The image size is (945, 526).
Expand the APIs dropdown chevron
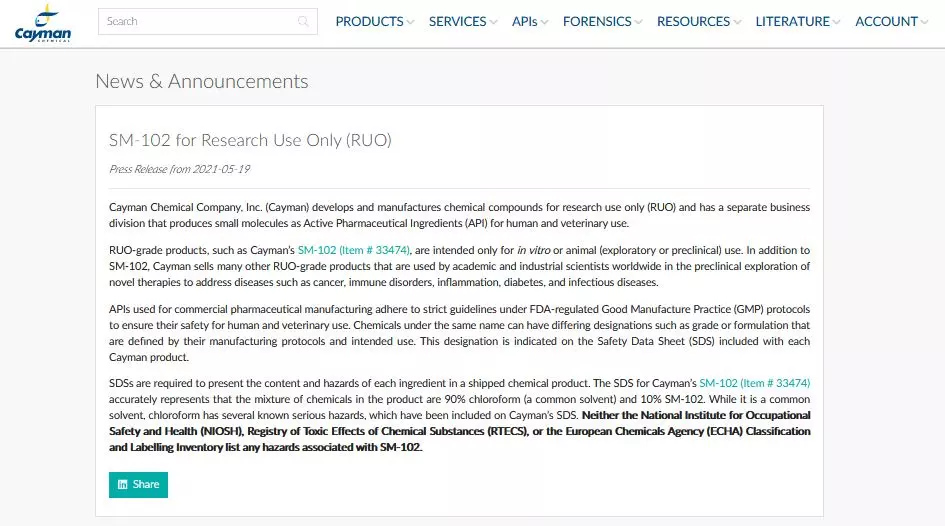[545, 22]
